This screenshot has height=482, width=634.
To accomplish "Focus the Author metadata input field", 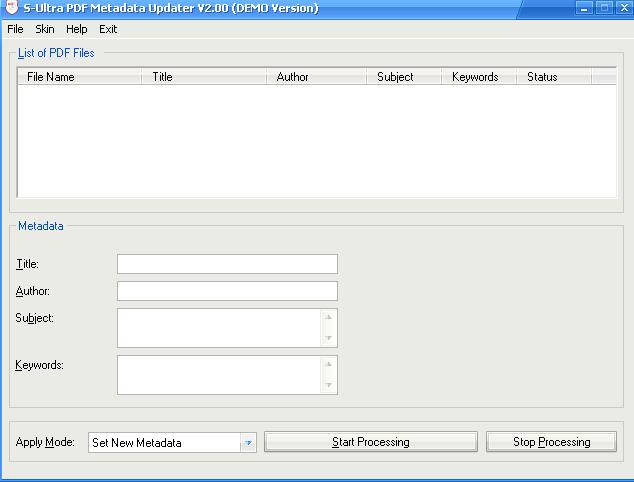I will 227,291.
